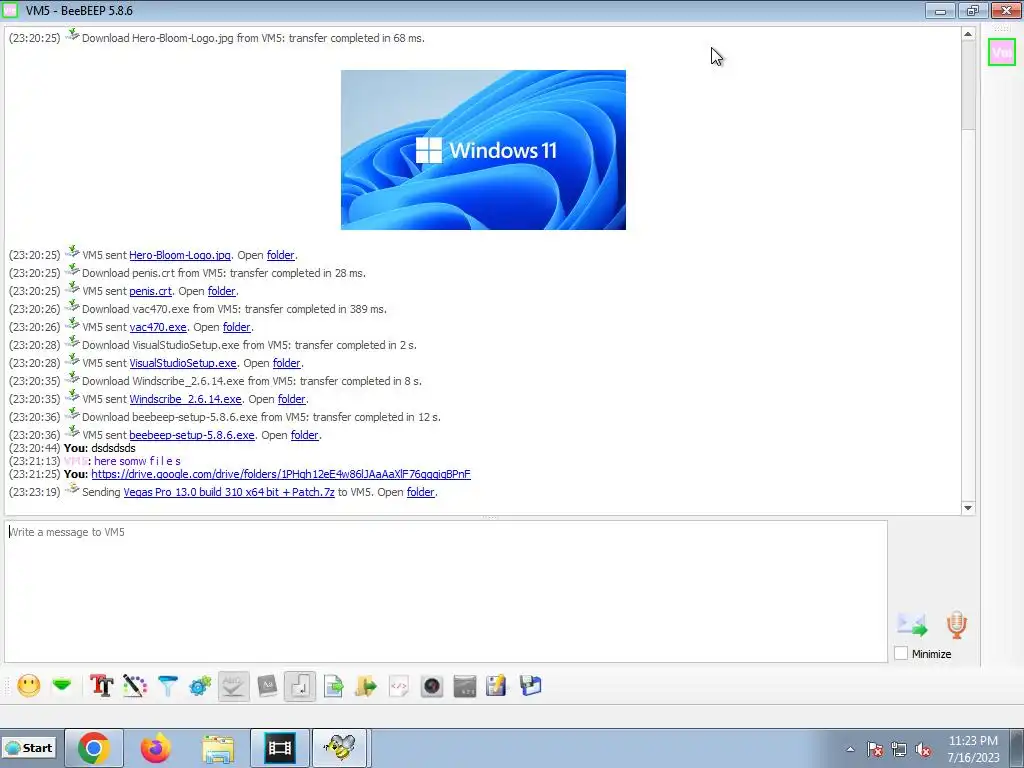The height and width of the screenshot is (768, 1024).
Task: Open folder link for beebeep-setup-5.8.6.exe
Action: pyautogui.click(x=305, y=435)
